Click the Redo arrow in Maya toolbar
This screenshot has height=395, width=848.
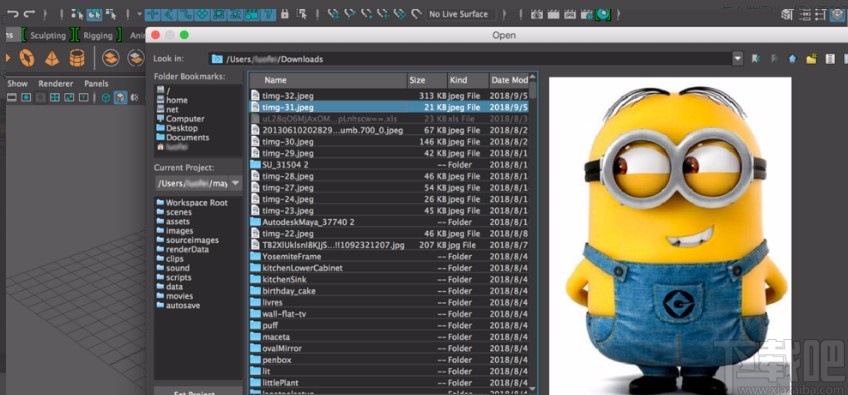coord(29,15)
